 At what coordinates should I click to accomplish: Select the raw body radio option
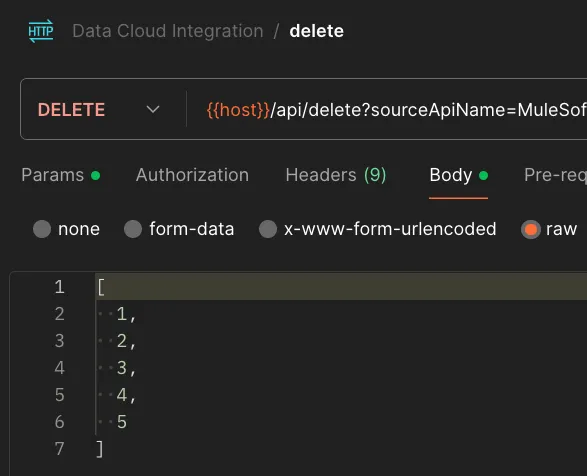pyautogui.click(x=531, y=229)
